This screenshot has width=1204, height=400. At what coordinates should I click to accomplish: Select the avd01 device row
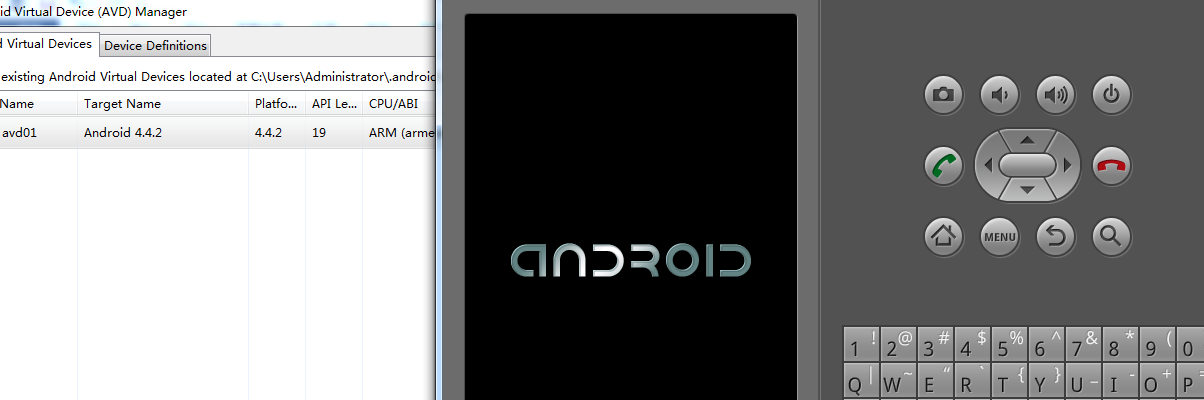218,132
